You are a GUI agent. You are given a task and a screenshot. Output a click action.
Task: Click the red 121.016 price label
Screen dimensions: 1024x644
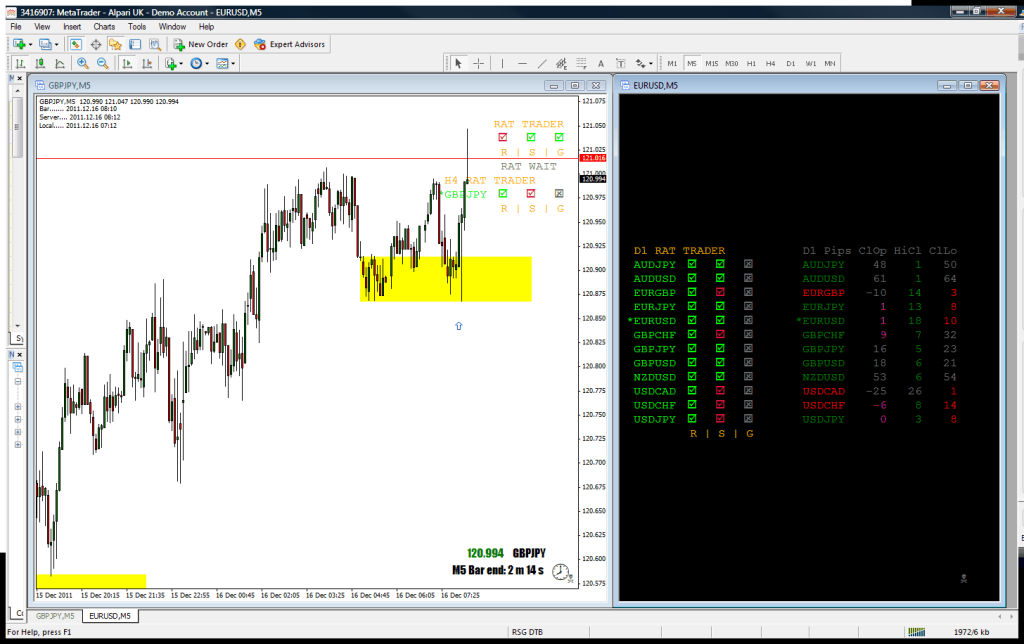(593, 158)
